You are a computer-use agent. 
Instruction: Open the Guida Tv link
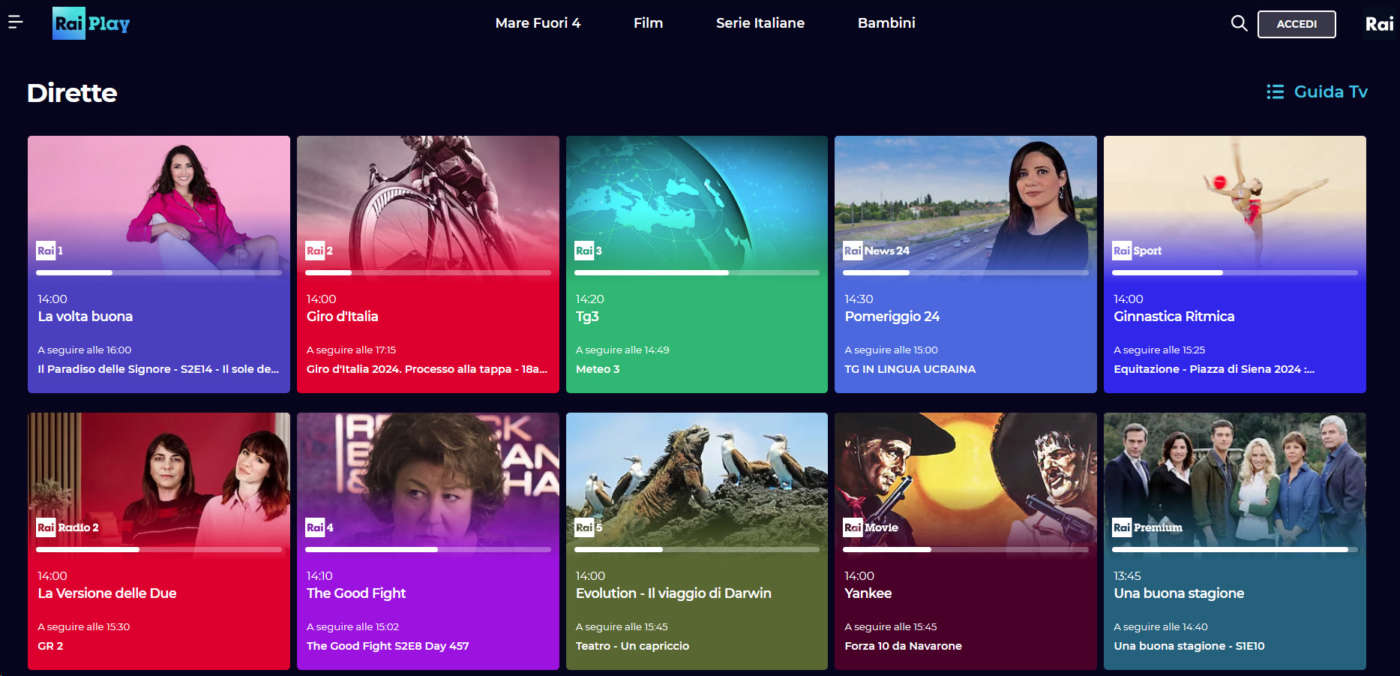pyautogui.click(x=1316, y=92)
